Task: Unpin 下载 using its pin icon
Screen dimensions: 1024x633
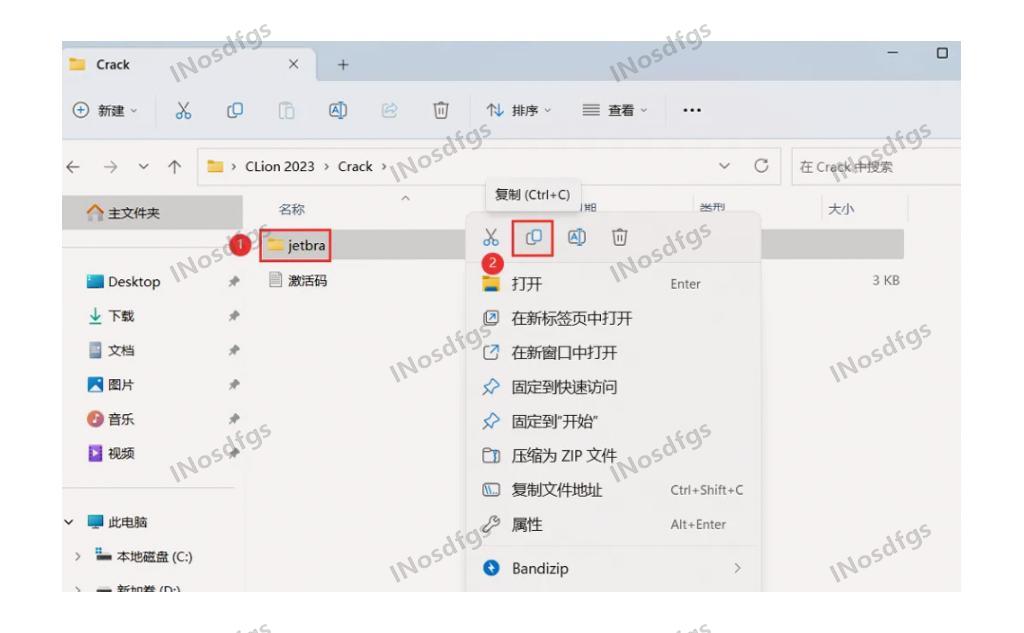Action: [233, 316]
